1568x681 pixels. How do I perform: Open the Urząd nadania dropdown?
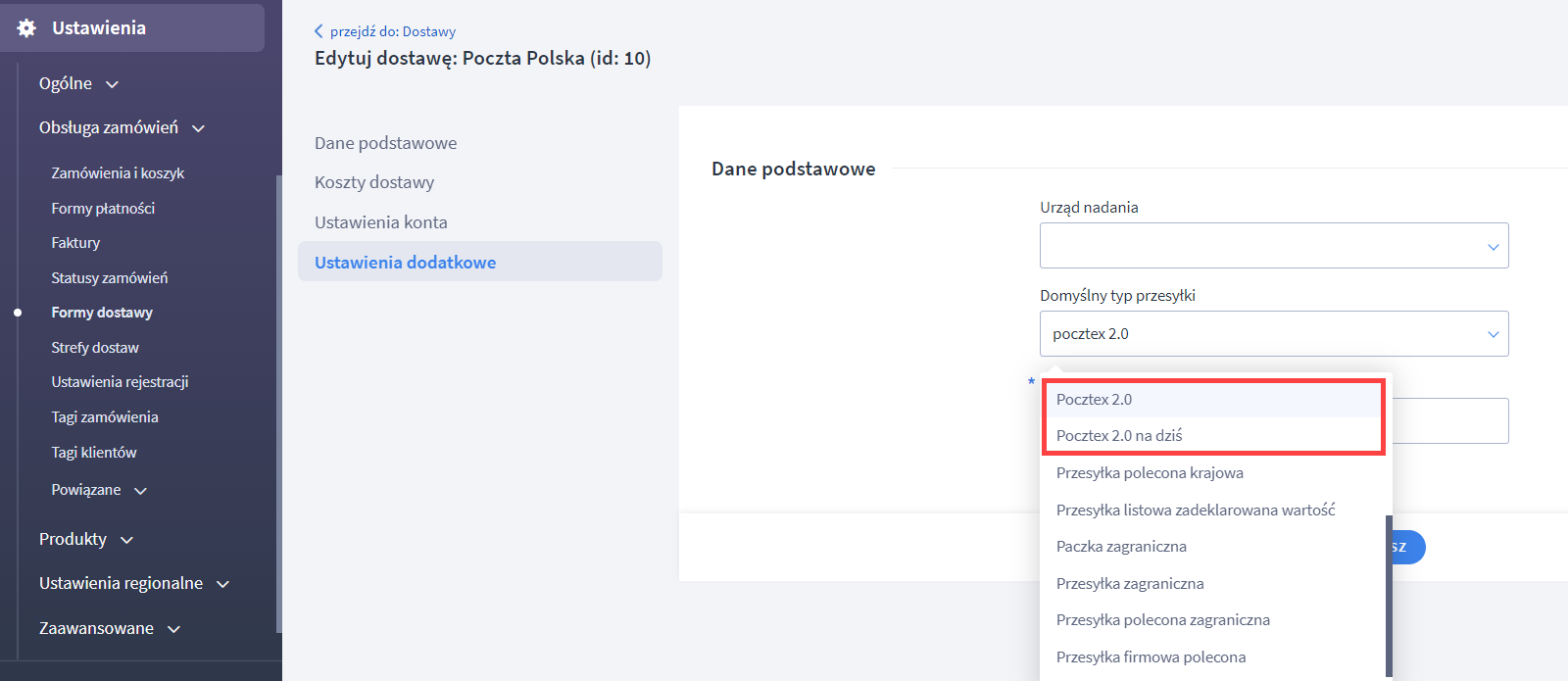tap(1274, 245)
